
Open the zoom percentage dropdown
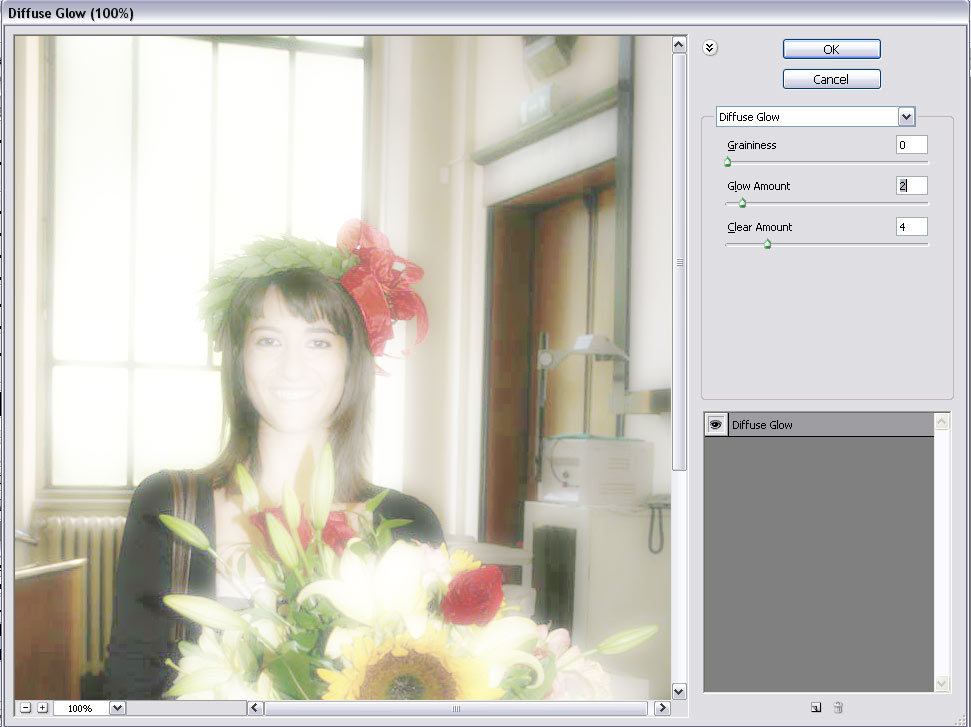click(x=117, y=708)
